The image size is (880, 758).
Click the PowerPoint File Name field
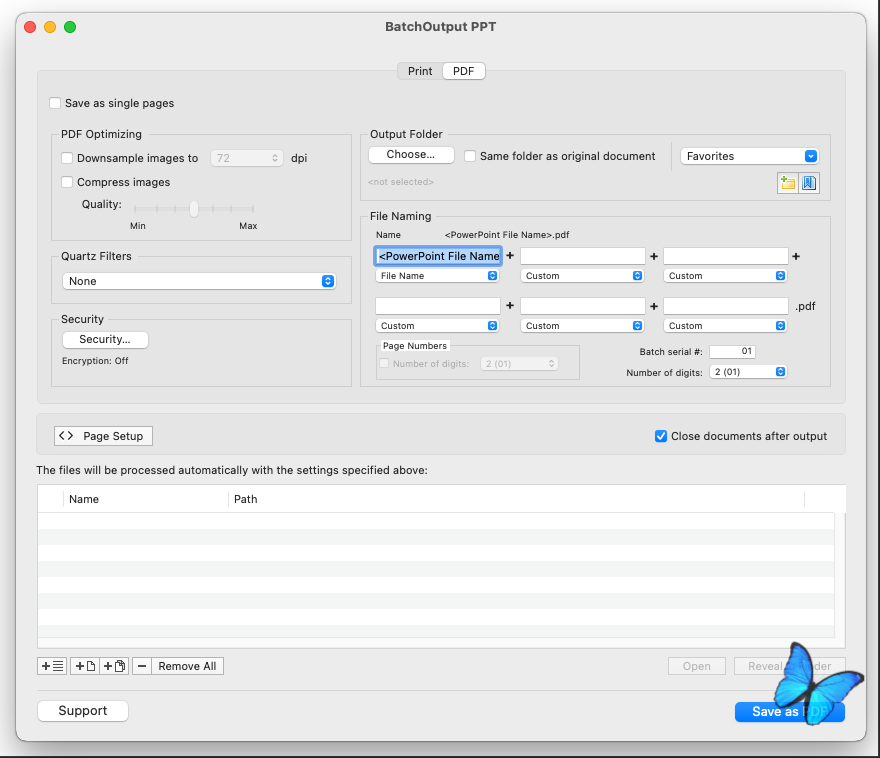[x=438, y=256]
